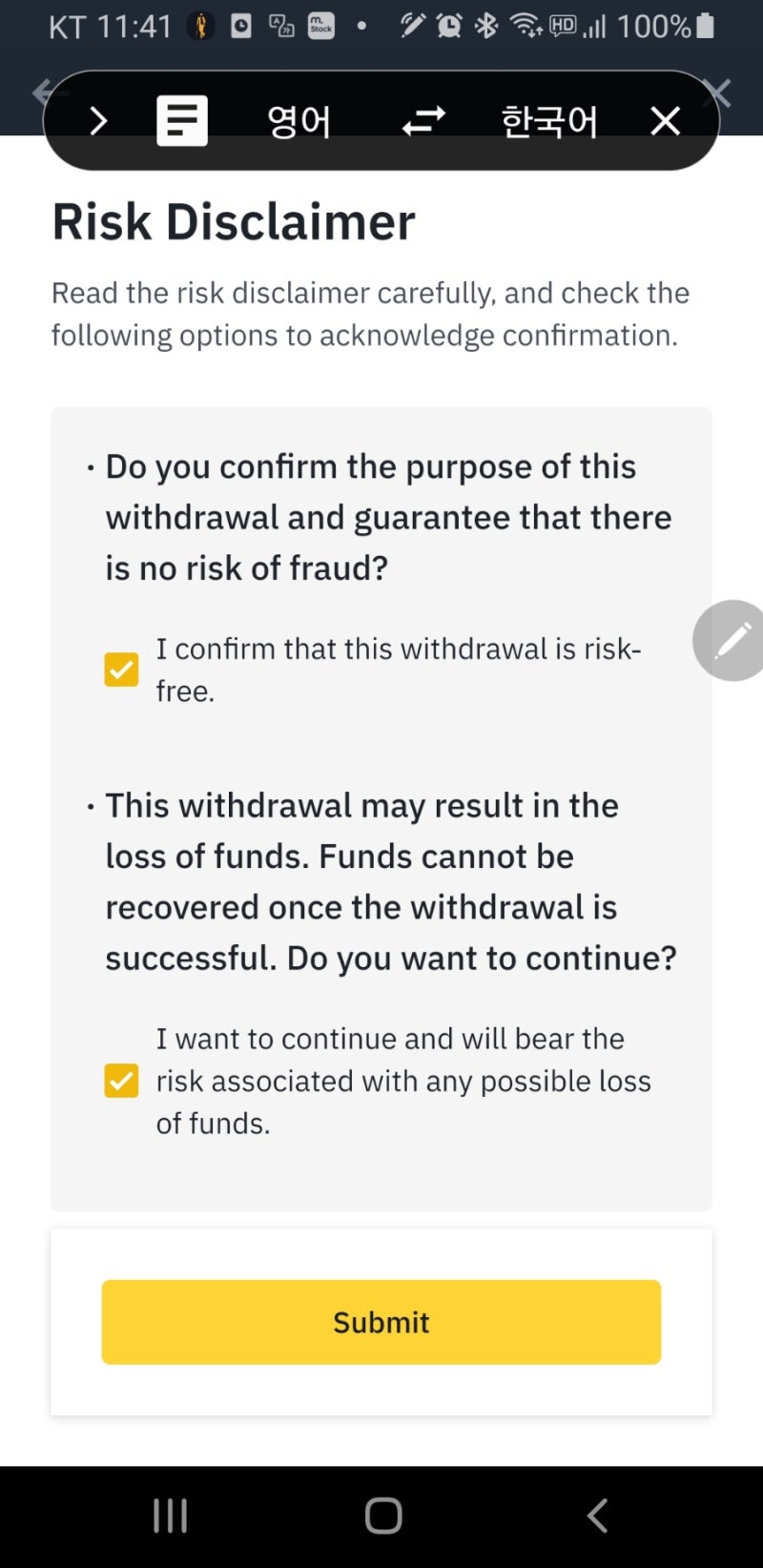Tap the floating pencil edit button
The height and width of the screenshot is (1568, 763).
(732, 640)
